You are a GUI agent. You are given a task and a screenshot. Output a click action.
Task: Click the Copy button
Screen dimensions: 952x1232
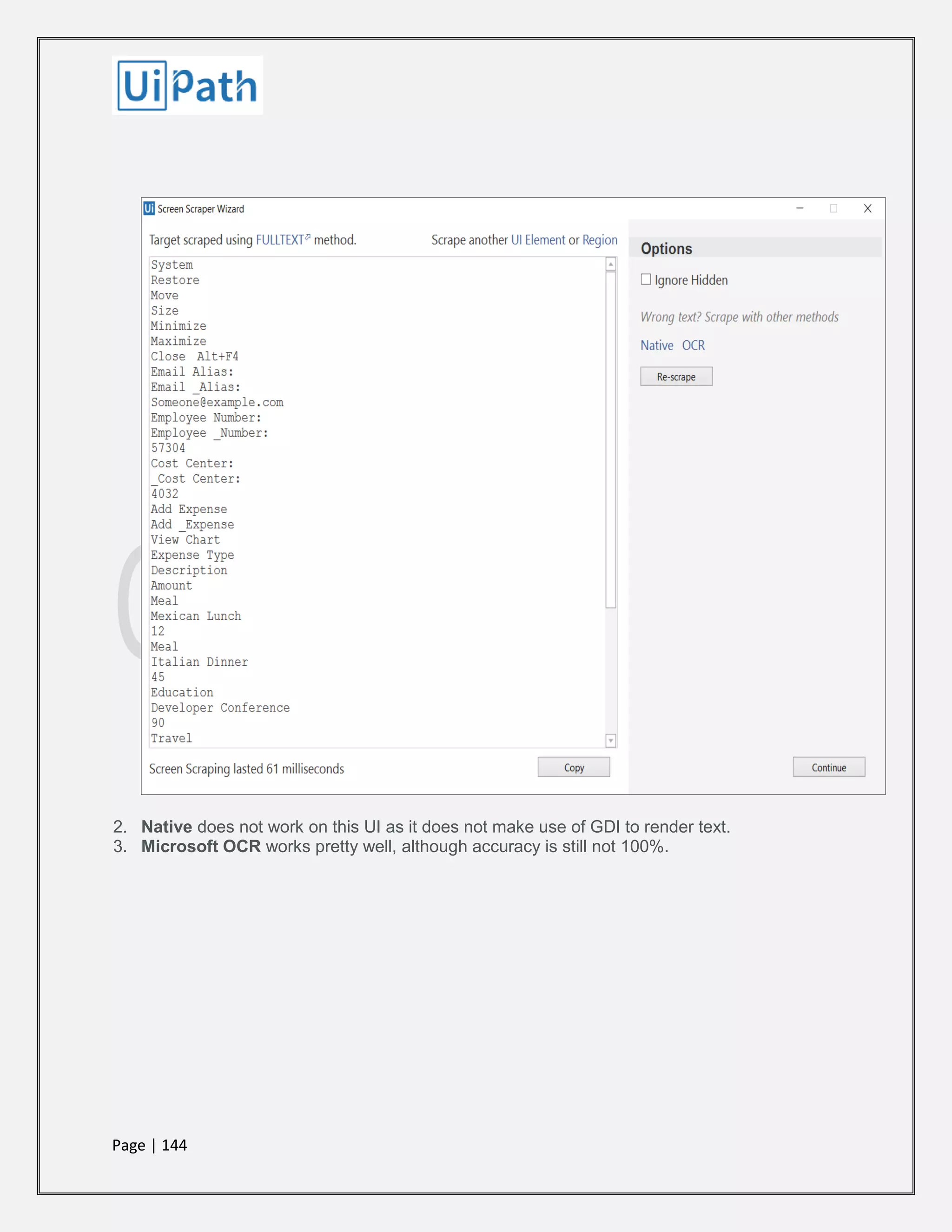[574, 767]
